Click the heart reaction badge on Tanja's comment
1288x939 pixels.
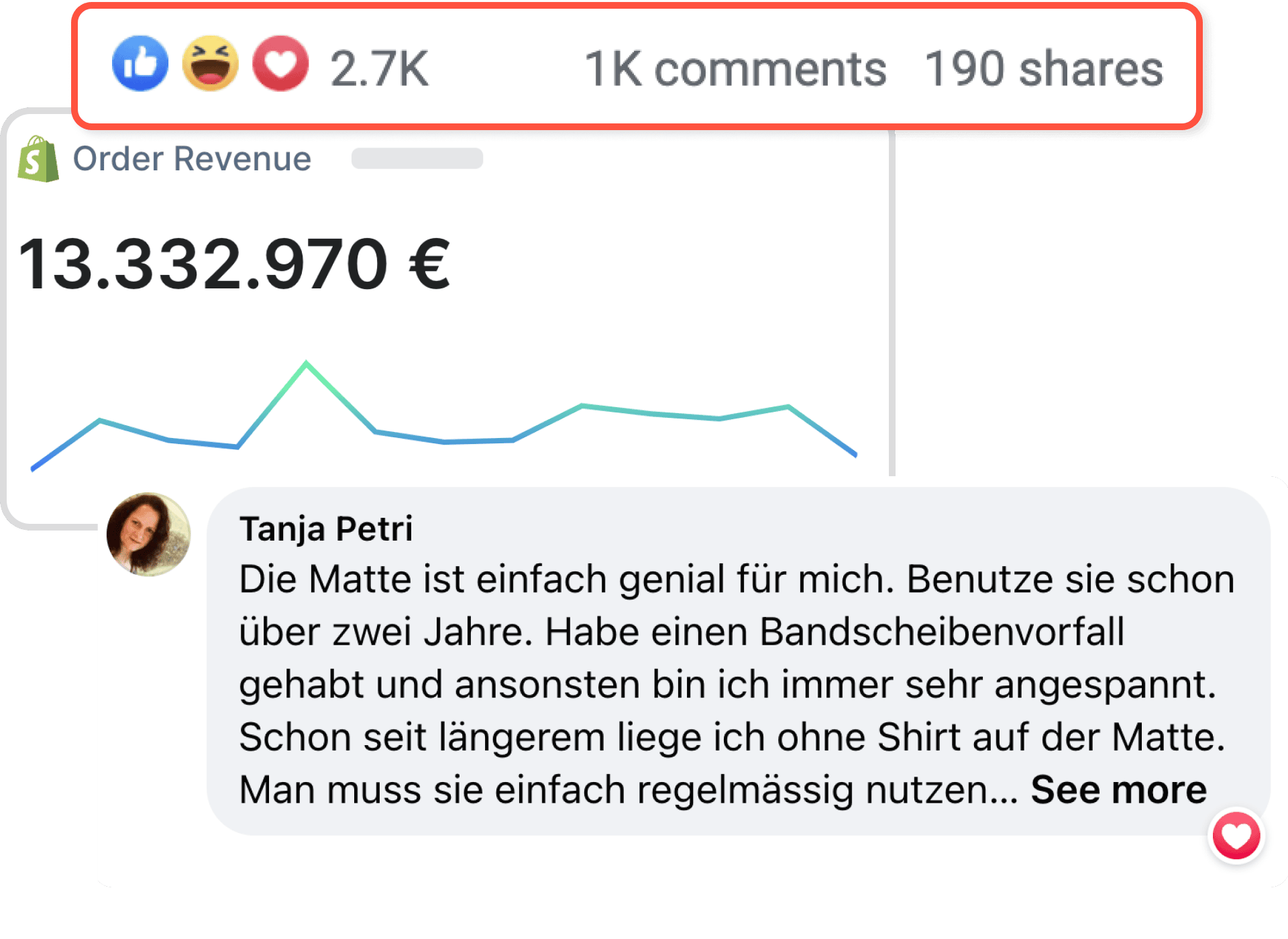click(x=1236, y=836)
